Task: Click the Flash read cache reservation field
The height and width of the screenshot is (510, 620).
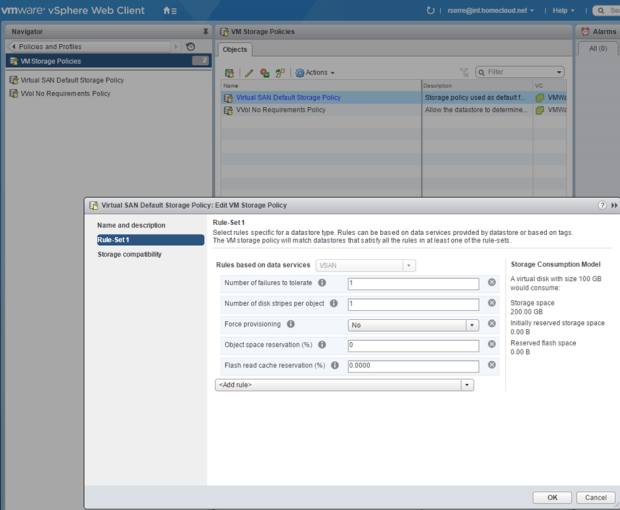Action: [412, 366]
